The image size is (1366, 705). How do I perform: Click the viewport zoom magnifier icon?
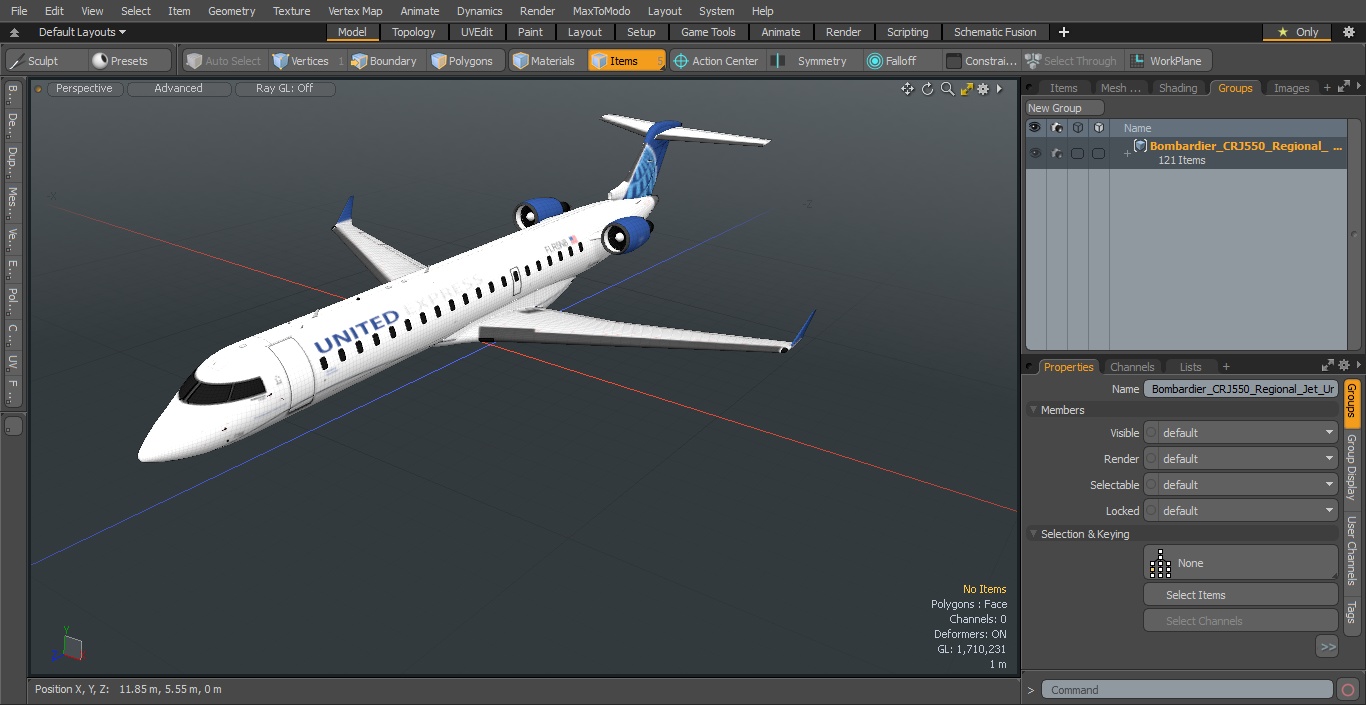coord(947,89)
